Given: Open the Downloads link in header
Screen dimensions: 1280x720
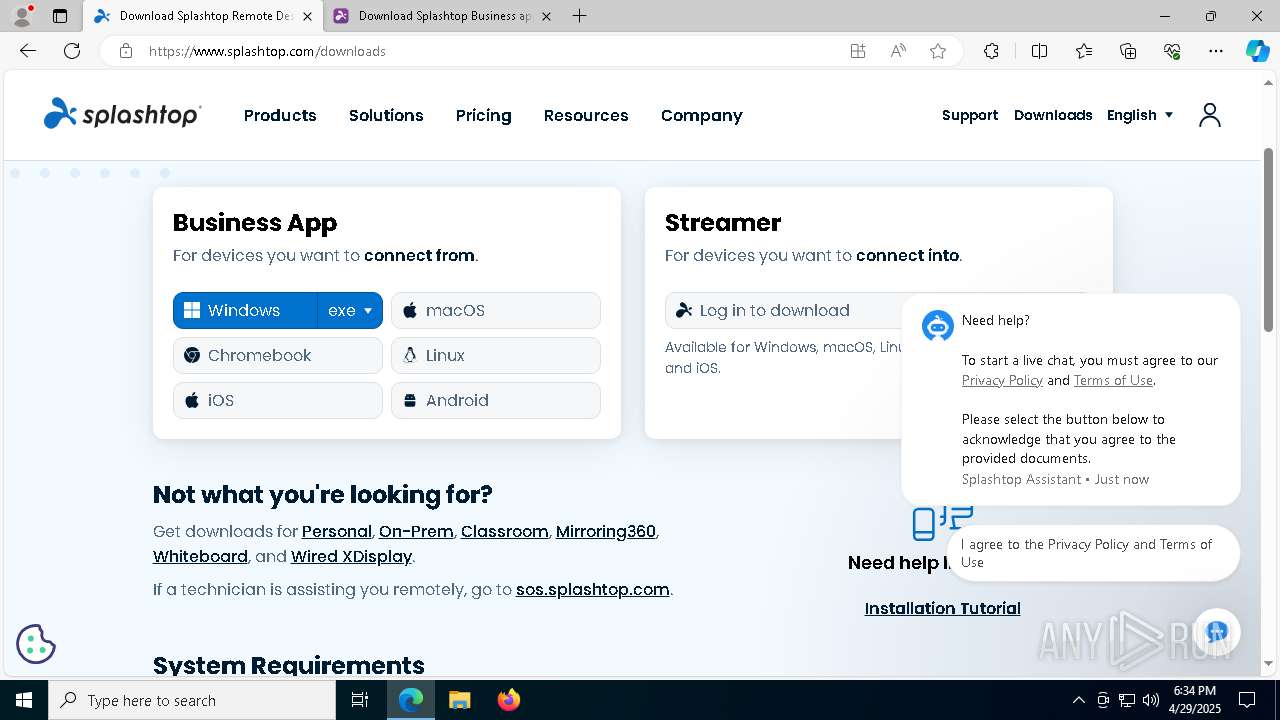Looking at the screenshot, I should click(x=1053, y=115).
